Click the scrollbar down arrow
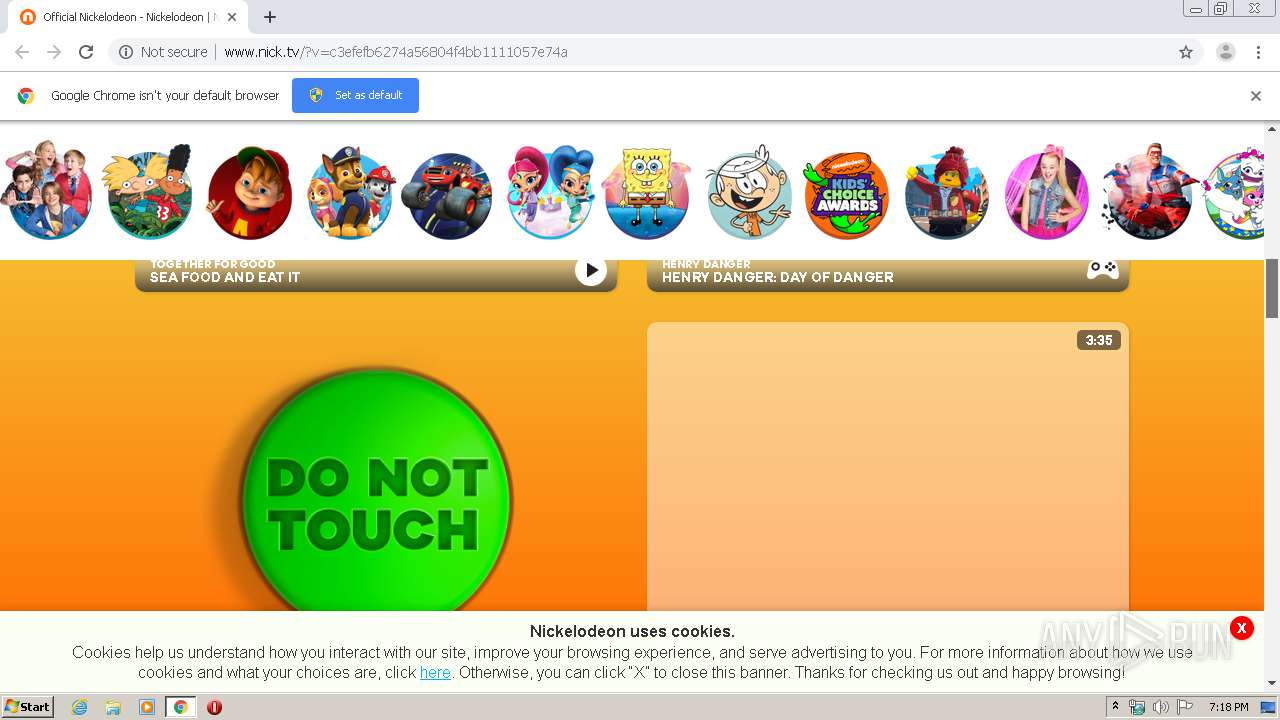This screenshot has width=1280, height=720. pos(1272,684)
